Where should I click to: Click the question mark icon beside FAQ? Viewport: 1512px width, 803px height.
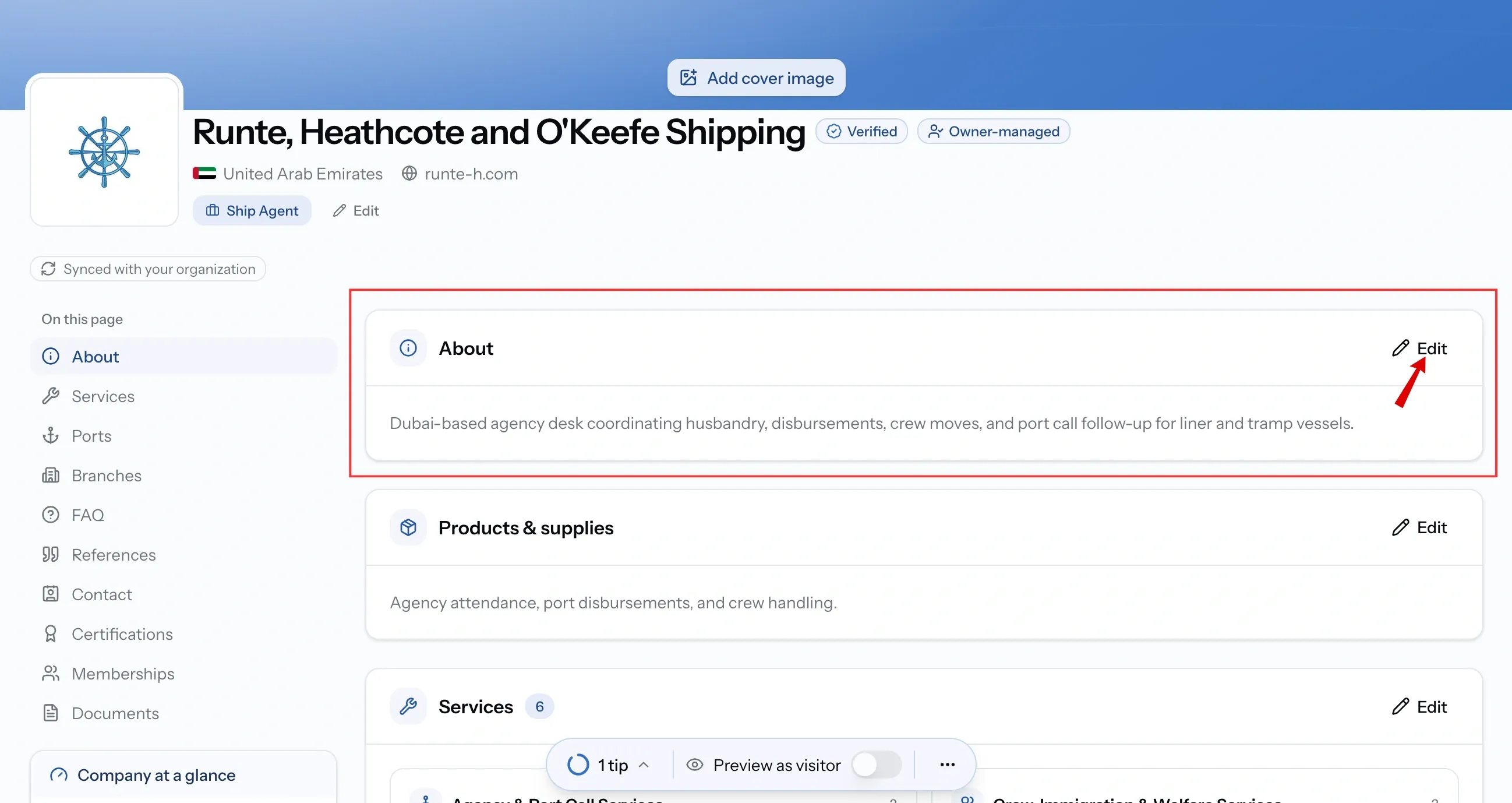51,515
